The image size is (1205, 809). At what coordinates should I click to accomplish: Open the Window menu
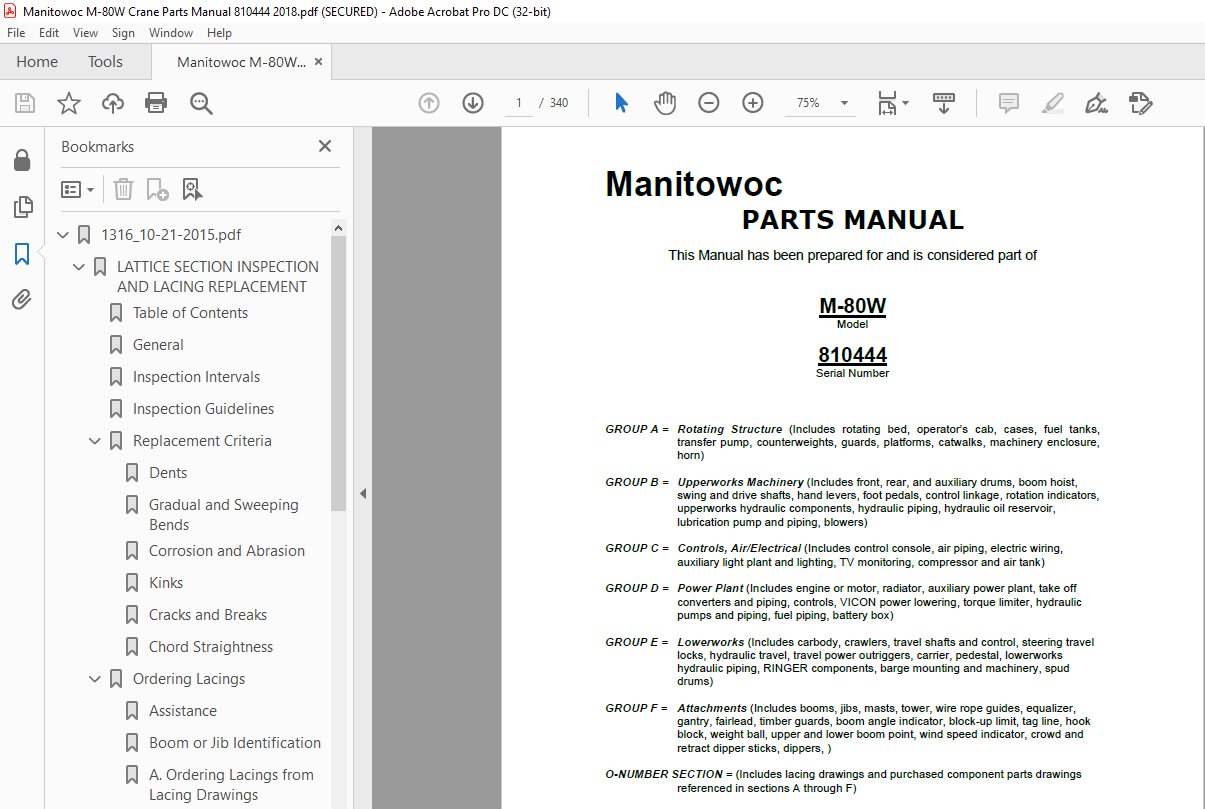click(x=171, y=33)
